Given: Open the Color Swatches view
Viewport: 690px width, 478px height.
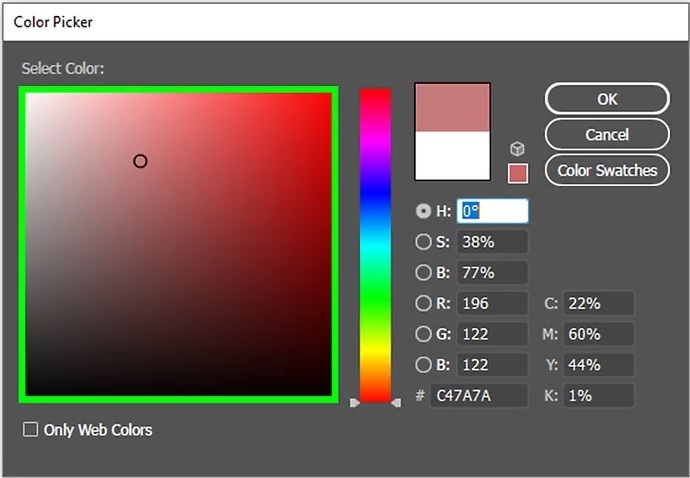Looking at the screenshot, I should pyautogui.click(x=607, y=169).
